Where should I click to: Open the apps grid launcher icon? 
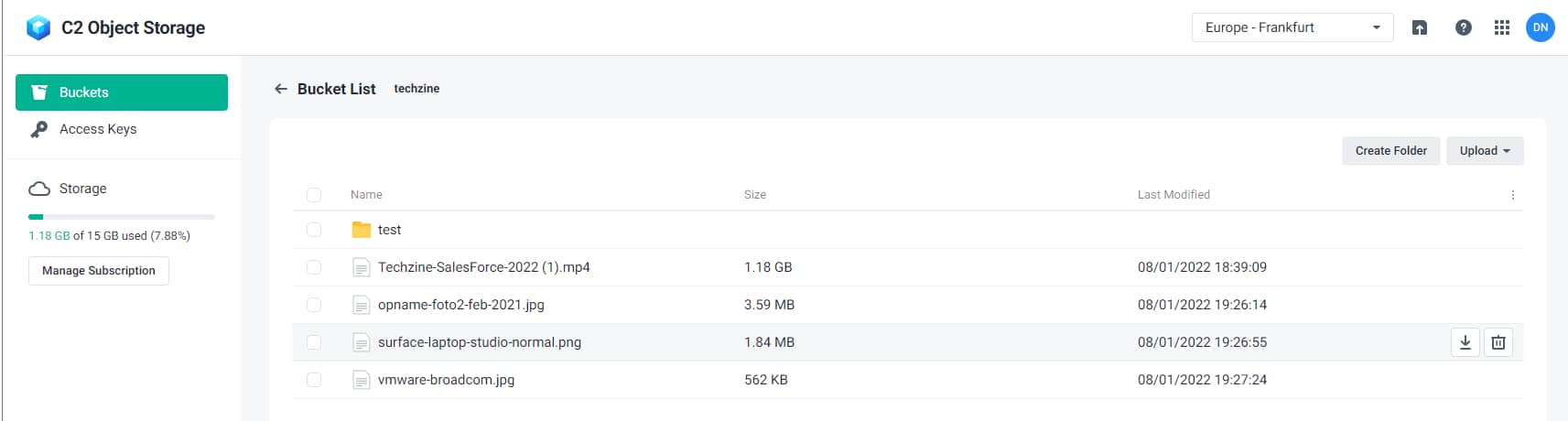click(x=1502, y=27)
